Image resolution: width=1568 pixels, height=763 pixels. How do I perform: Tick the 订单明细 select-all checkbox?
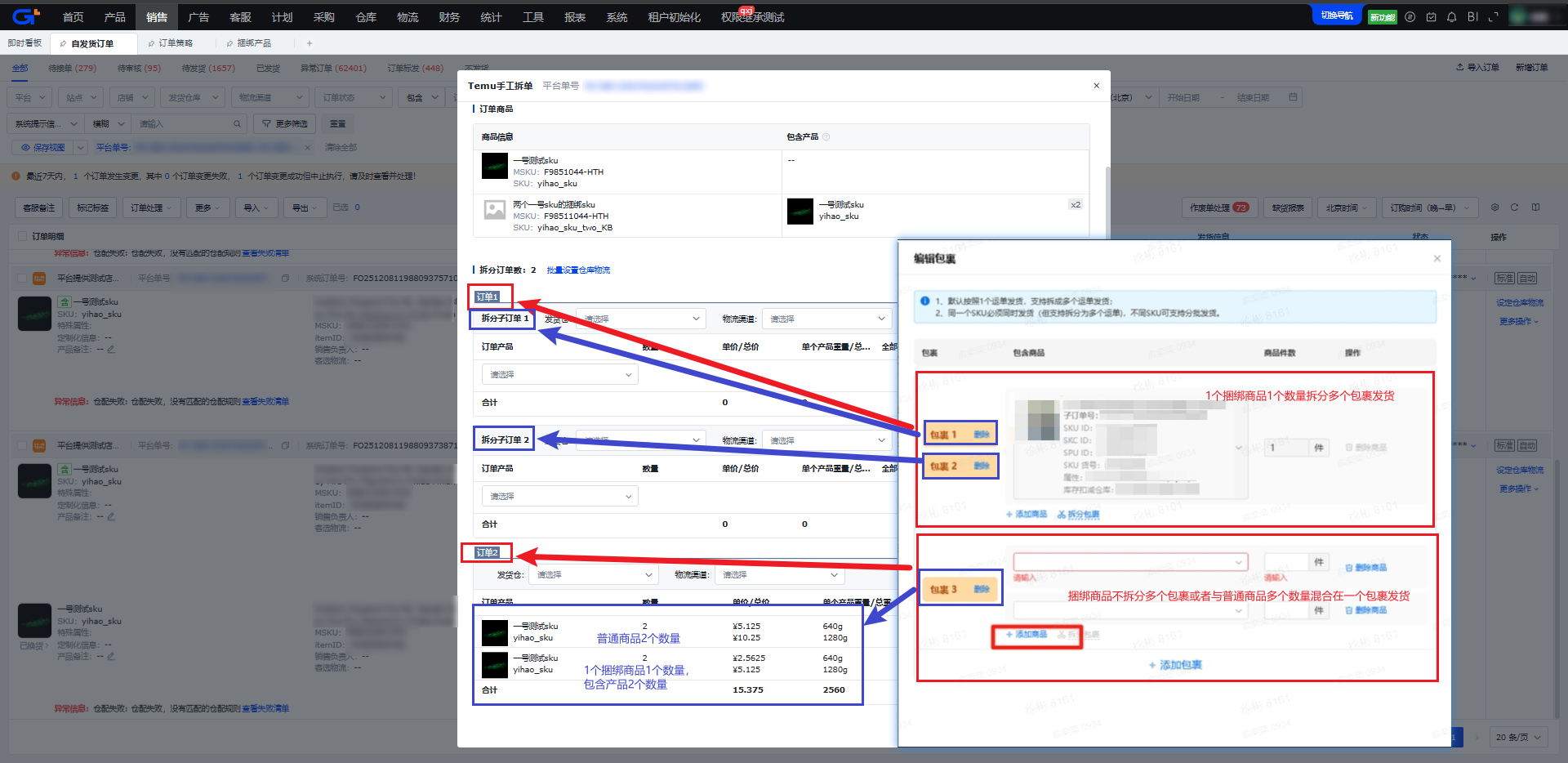[x=22, y=237]
